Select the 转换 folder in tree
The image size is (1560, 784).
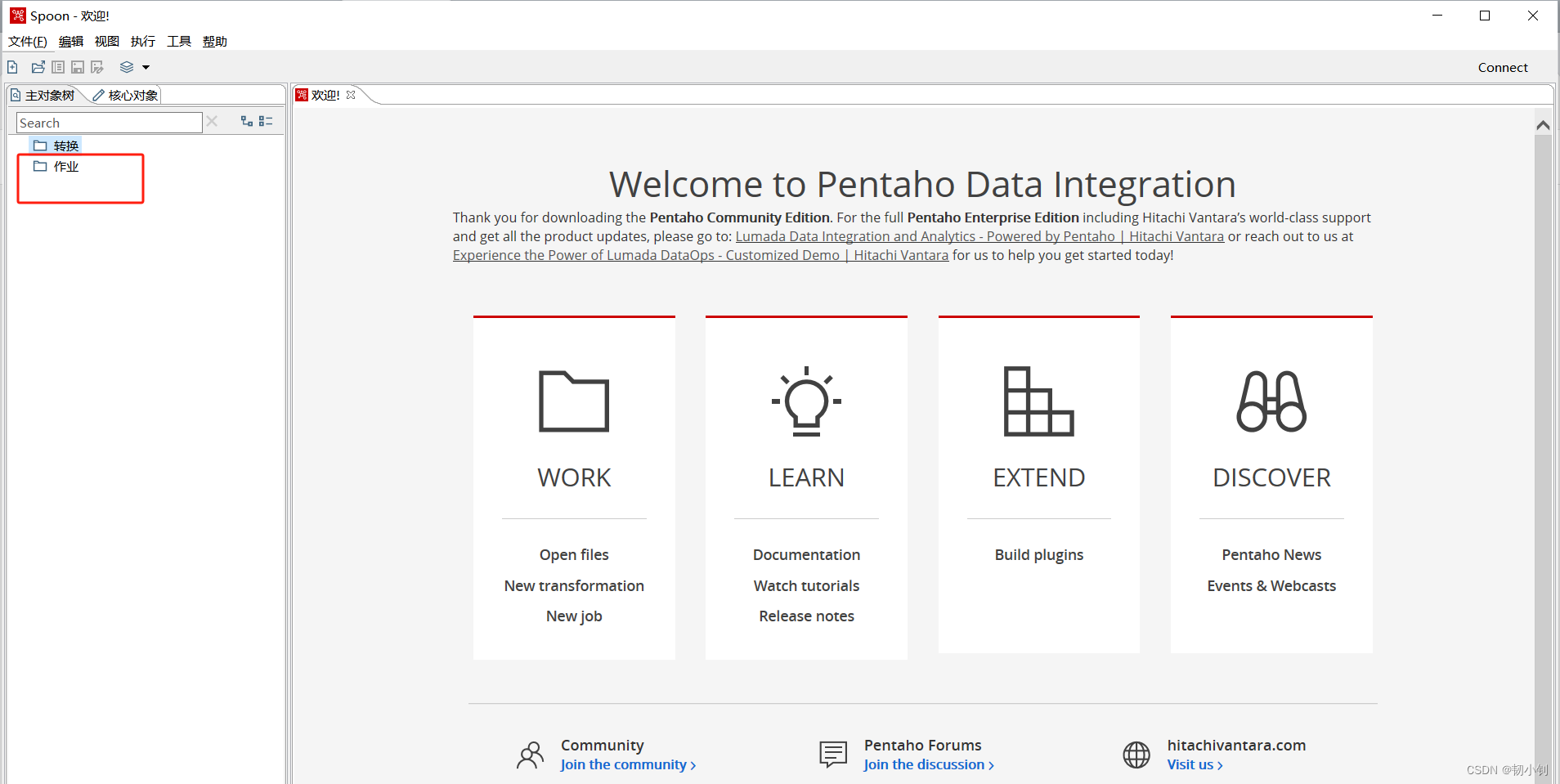56,146
